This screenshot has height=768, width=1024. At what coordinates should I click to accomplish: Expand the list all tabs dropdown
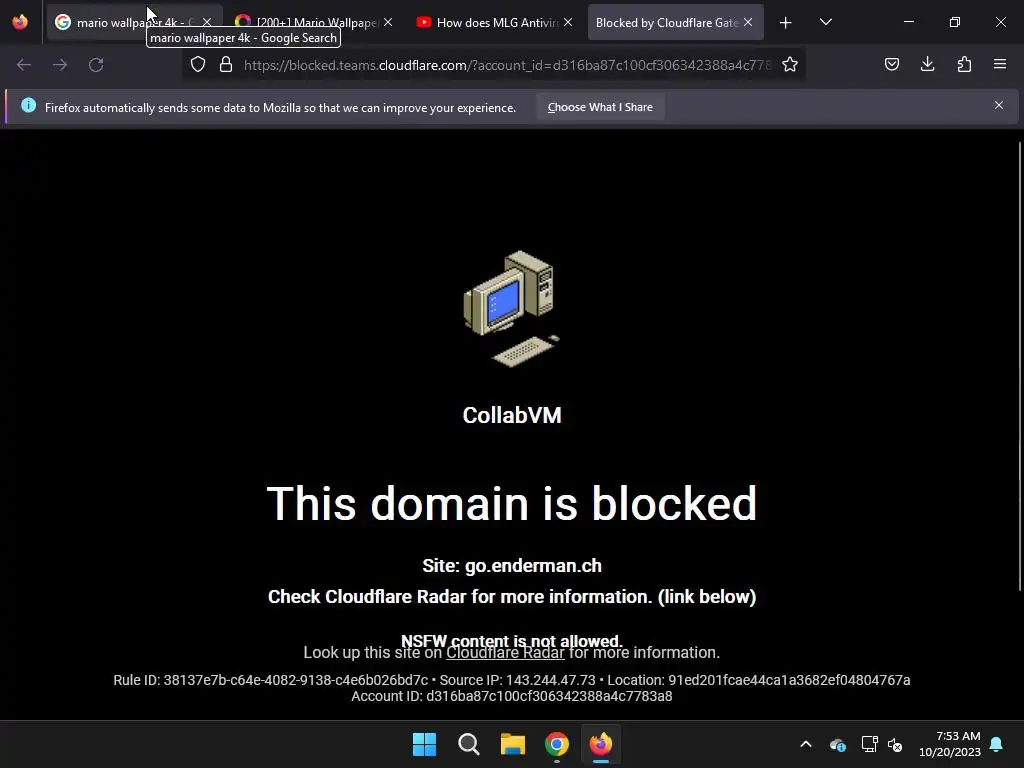click(x=825, y=22)
